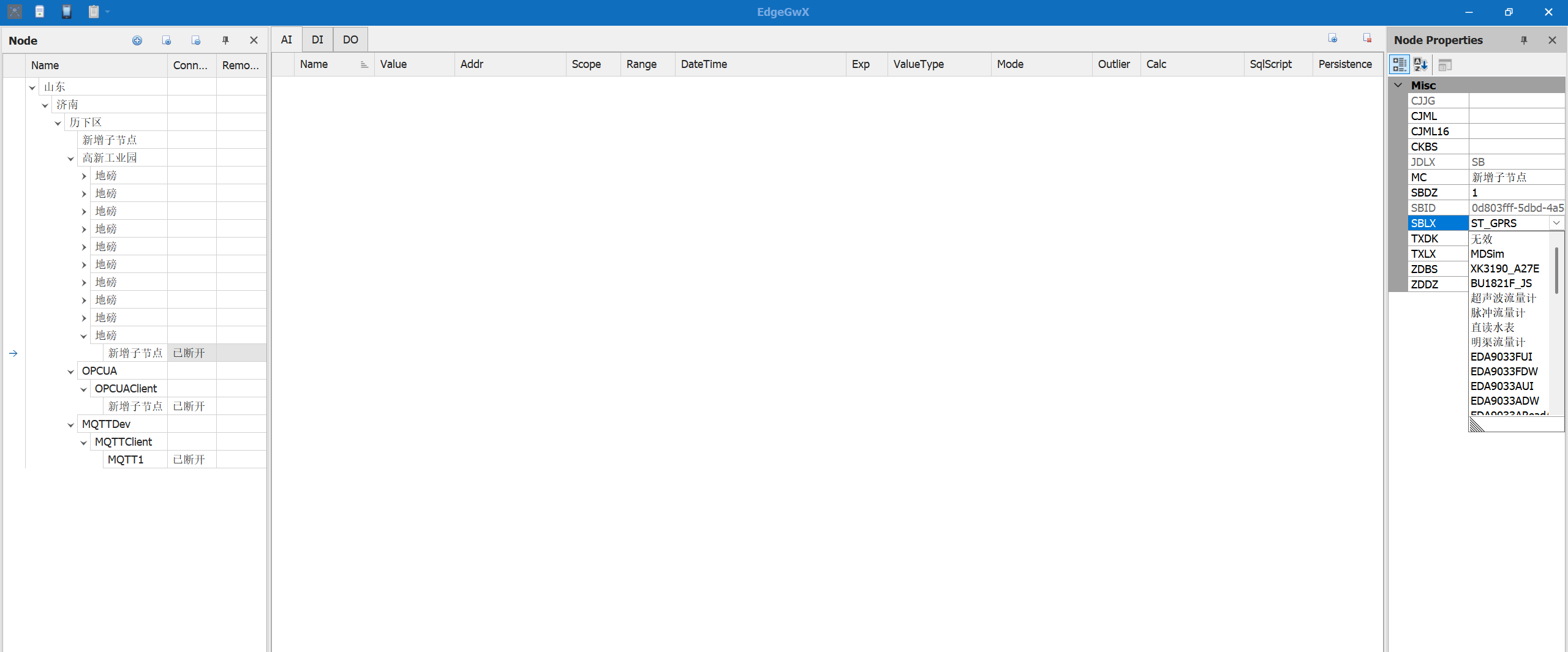Collapse the Misc category in Node Properties
Viewport: 1568px width, 652px height.
point(1398,85)
